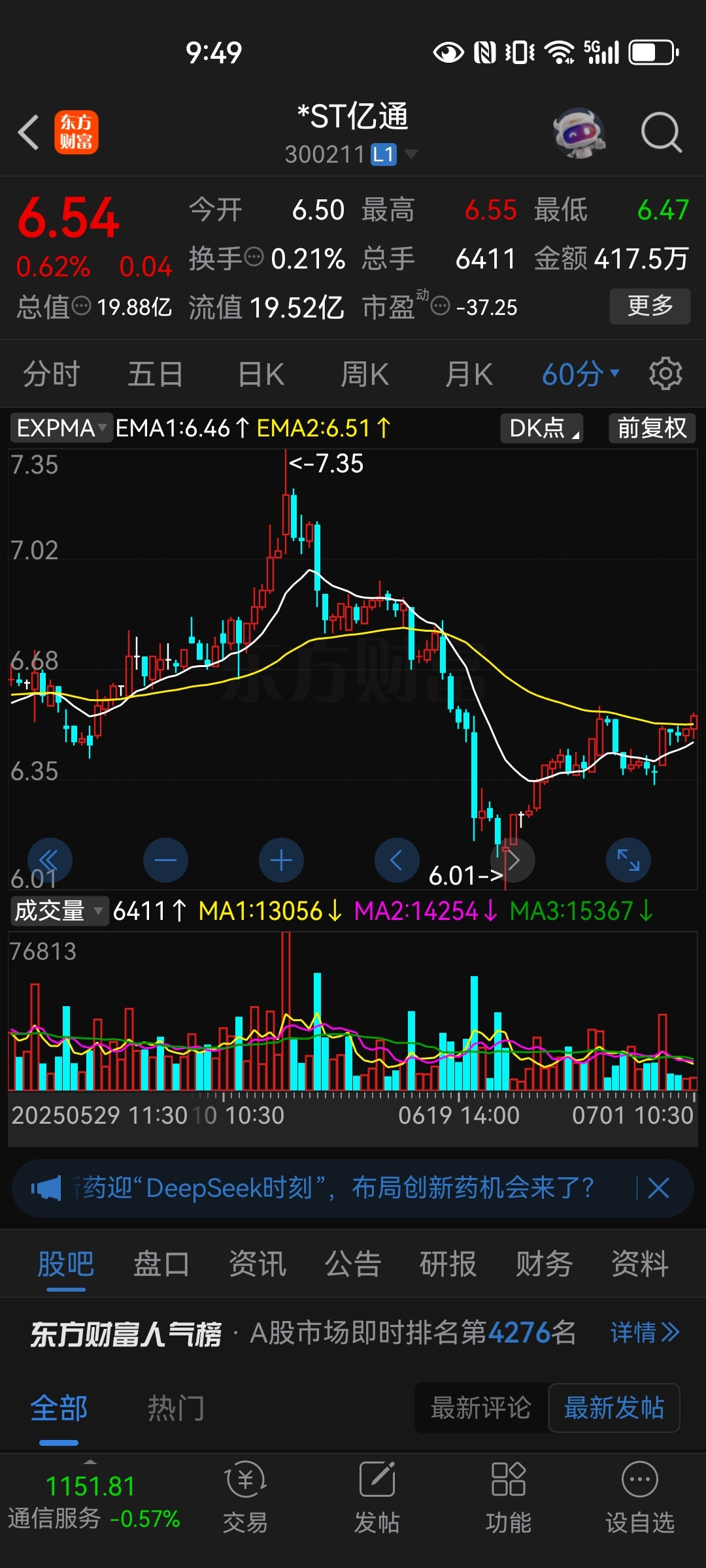706x1568 pixels.
Task: Tap the megaphone announcement icon
Action: [x=46, y=1188]
